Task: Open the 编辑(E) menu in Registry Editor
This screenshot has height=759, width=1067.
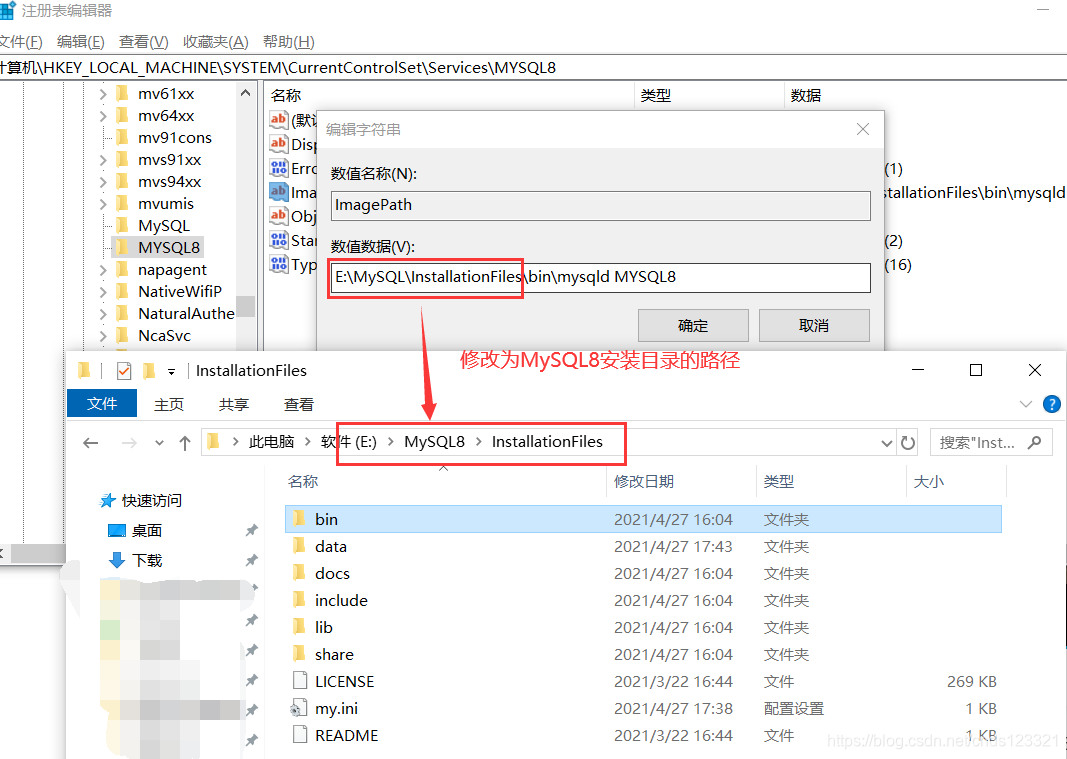Action: (x=80, y=42)
